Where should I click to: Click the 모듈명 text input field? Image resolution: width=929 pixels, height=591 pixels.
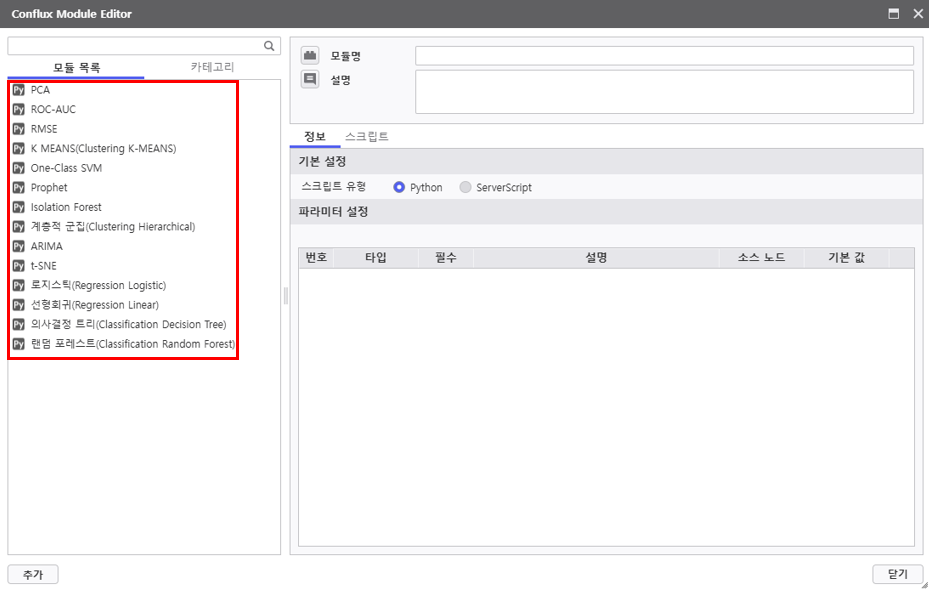pos(664,56)
